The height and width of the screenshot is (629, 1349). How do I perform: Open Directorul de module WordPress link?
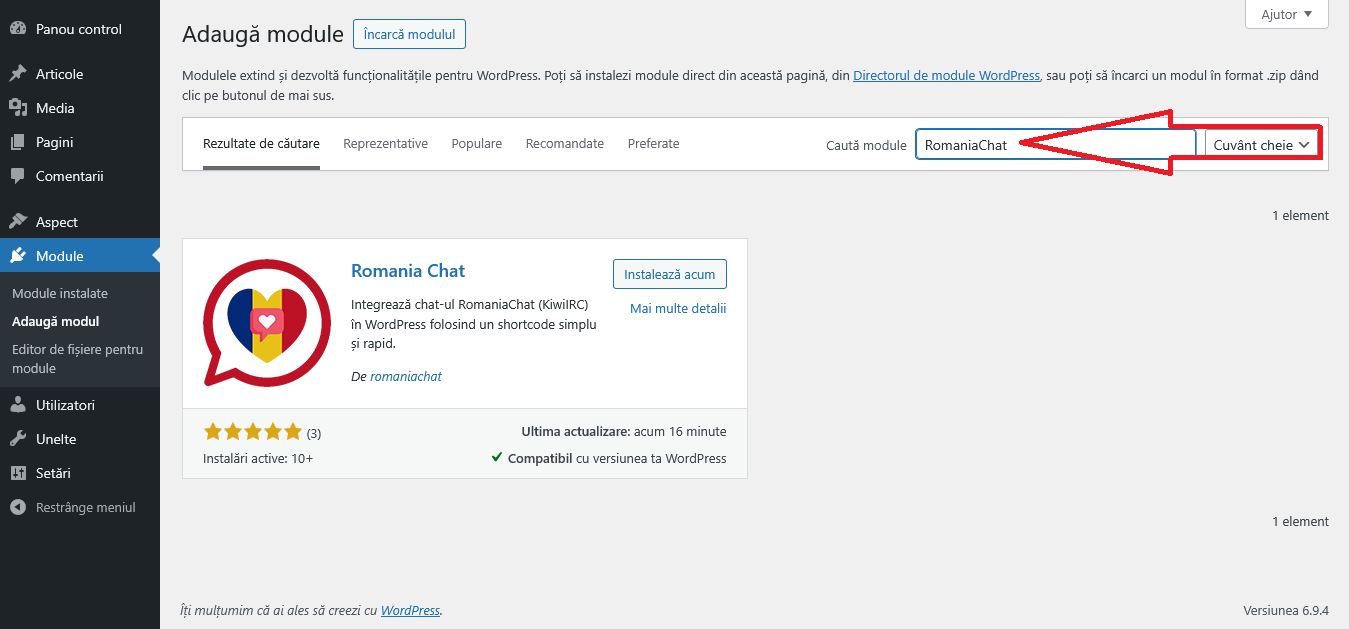pyautogui.click(x=946, y=75)
